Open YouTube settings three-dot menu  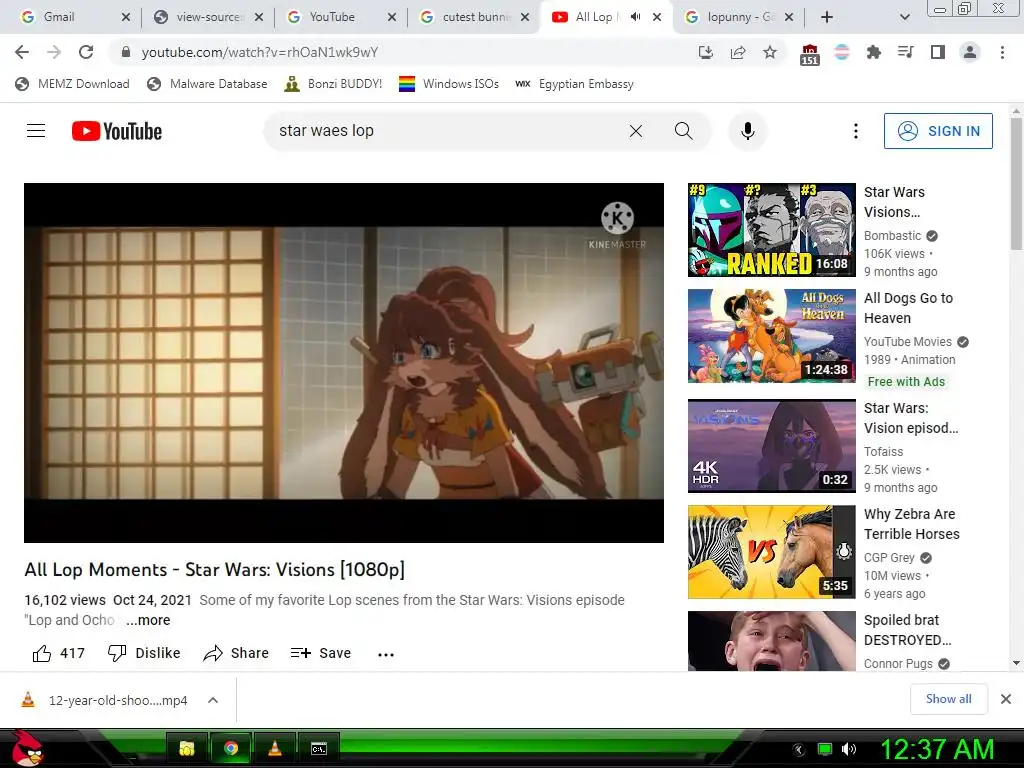[x=856, y=131]
